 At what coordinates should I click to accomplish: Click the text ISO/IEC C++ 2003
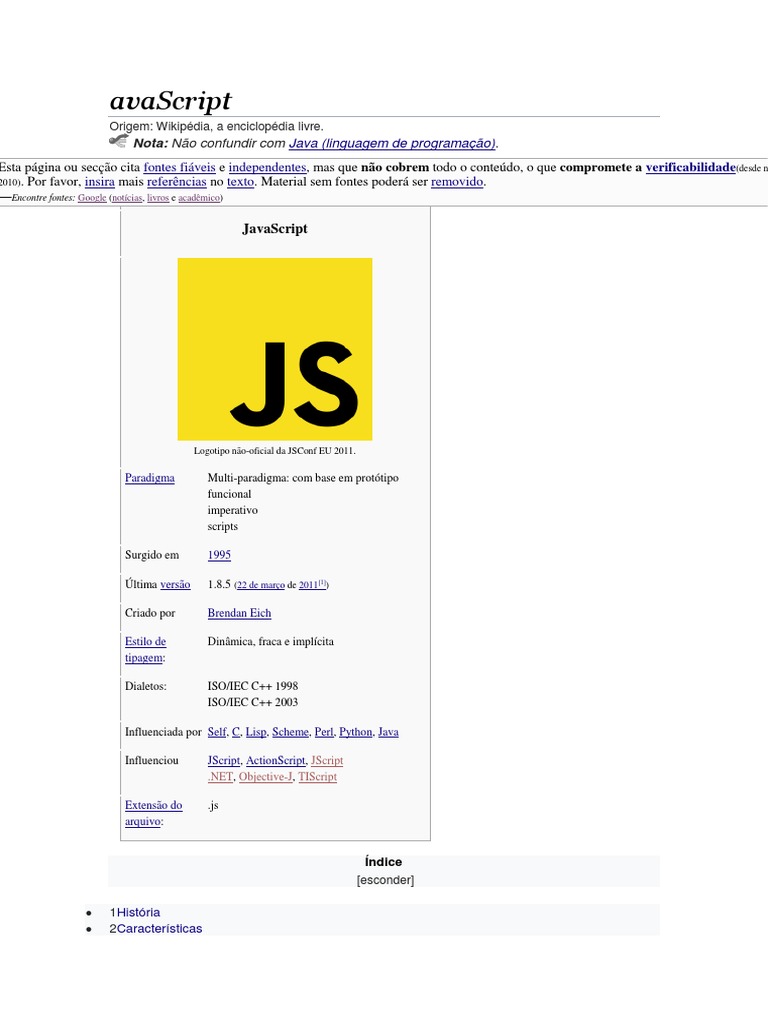[x=253, y=703]
